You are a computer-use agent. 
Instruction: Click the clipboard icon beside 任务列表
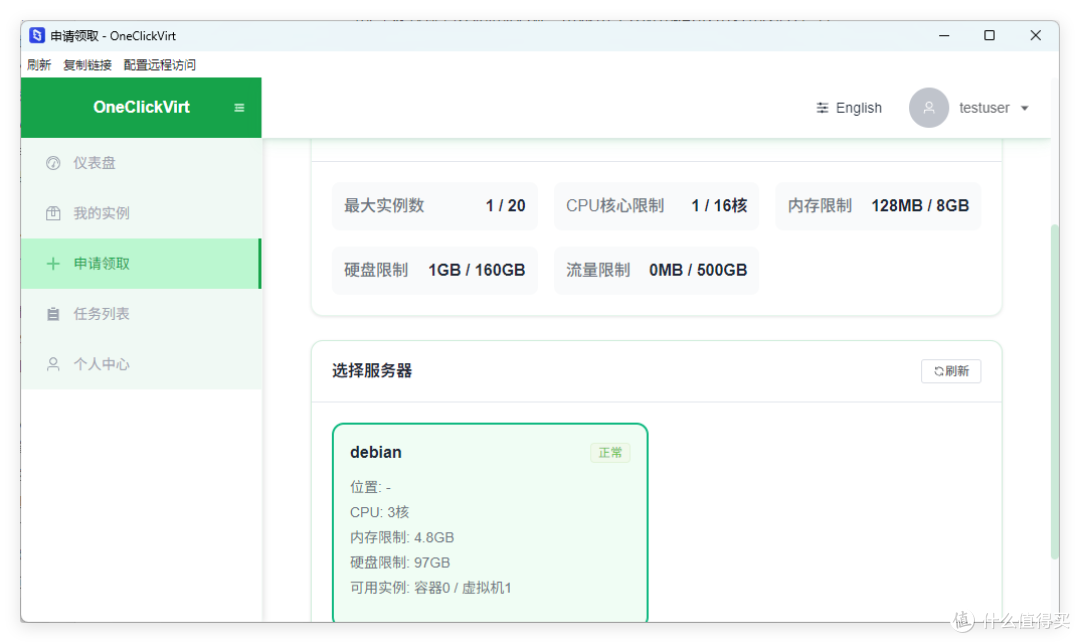tap(53, 314)
